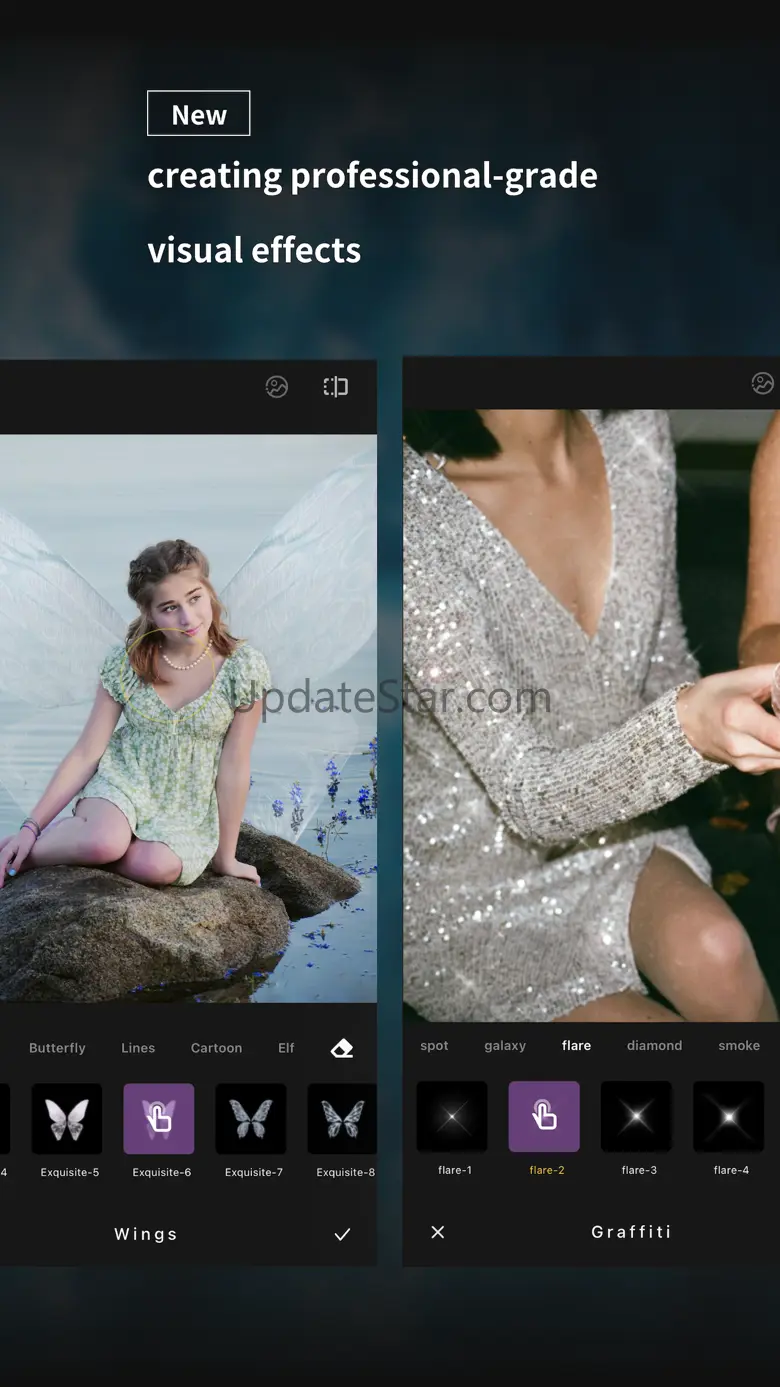The height and width of the screenshot is (1387, 780).
Task: Cancel Graffiti editing with the X icon
Action: (x=438, y=1232)
